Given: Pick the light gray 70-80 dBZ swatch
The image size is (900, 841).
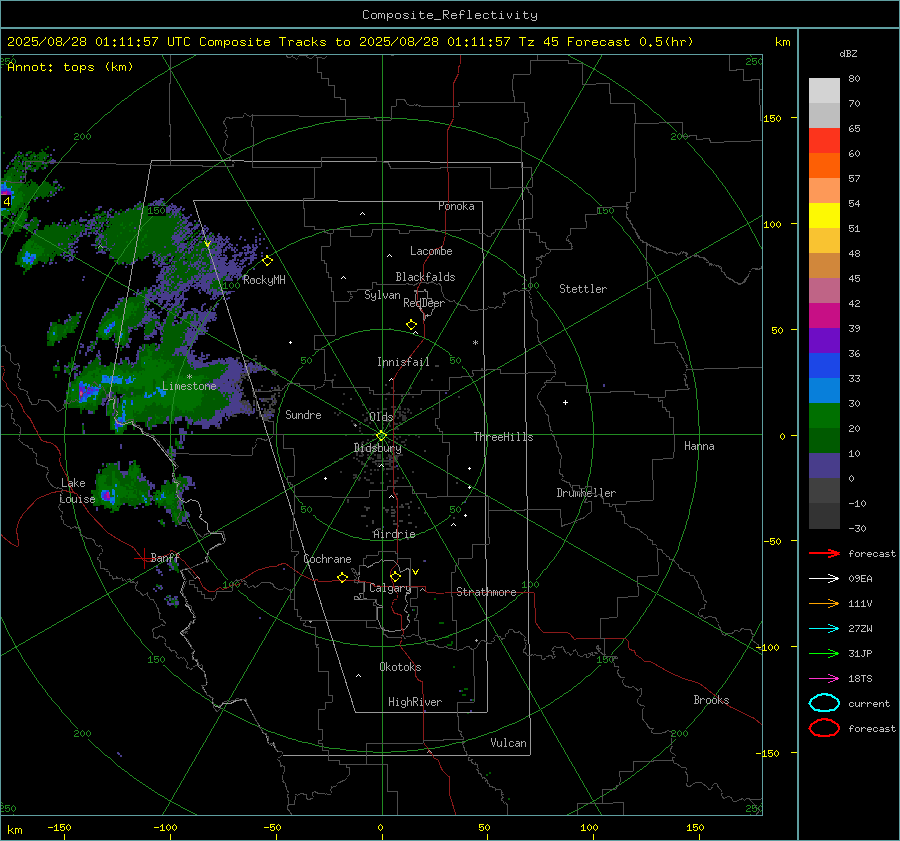Looking at the screenshot, I should [824, 91].
